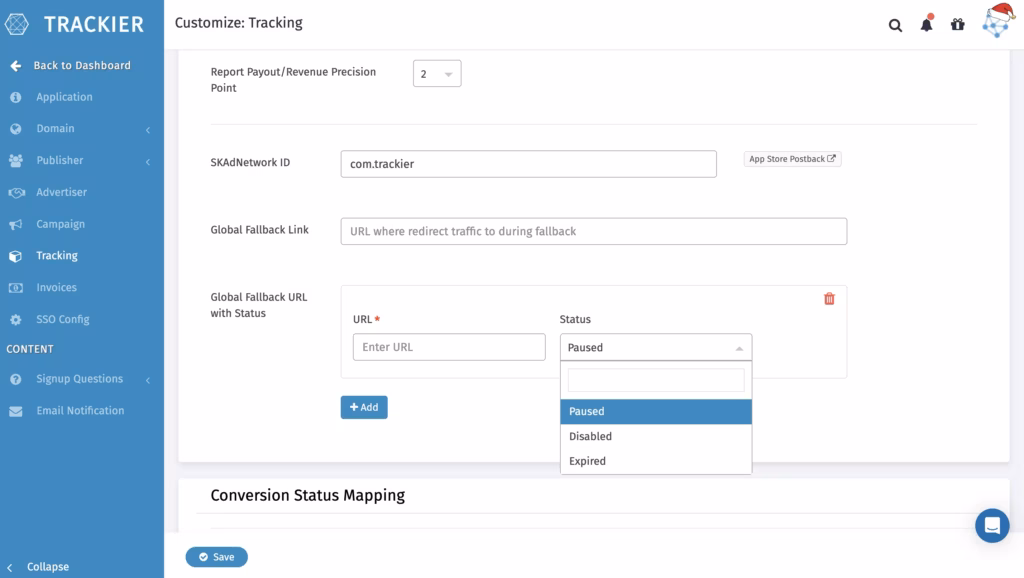The width and height of the screenshot is (1024, 578).
Task: Open the precision point dropdown showing 2
Action: [x=437, y=74]
